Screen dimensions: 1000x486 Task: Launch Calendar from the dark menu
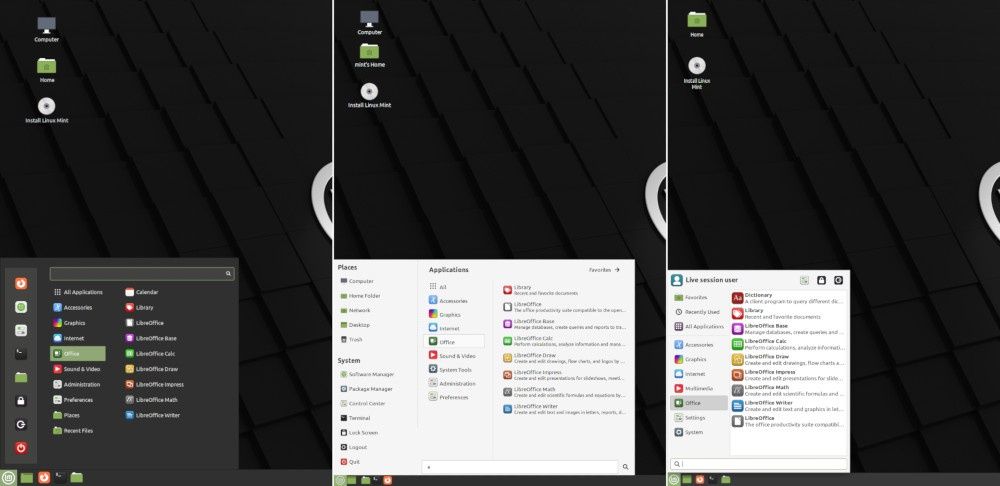[x=142, y=292]
